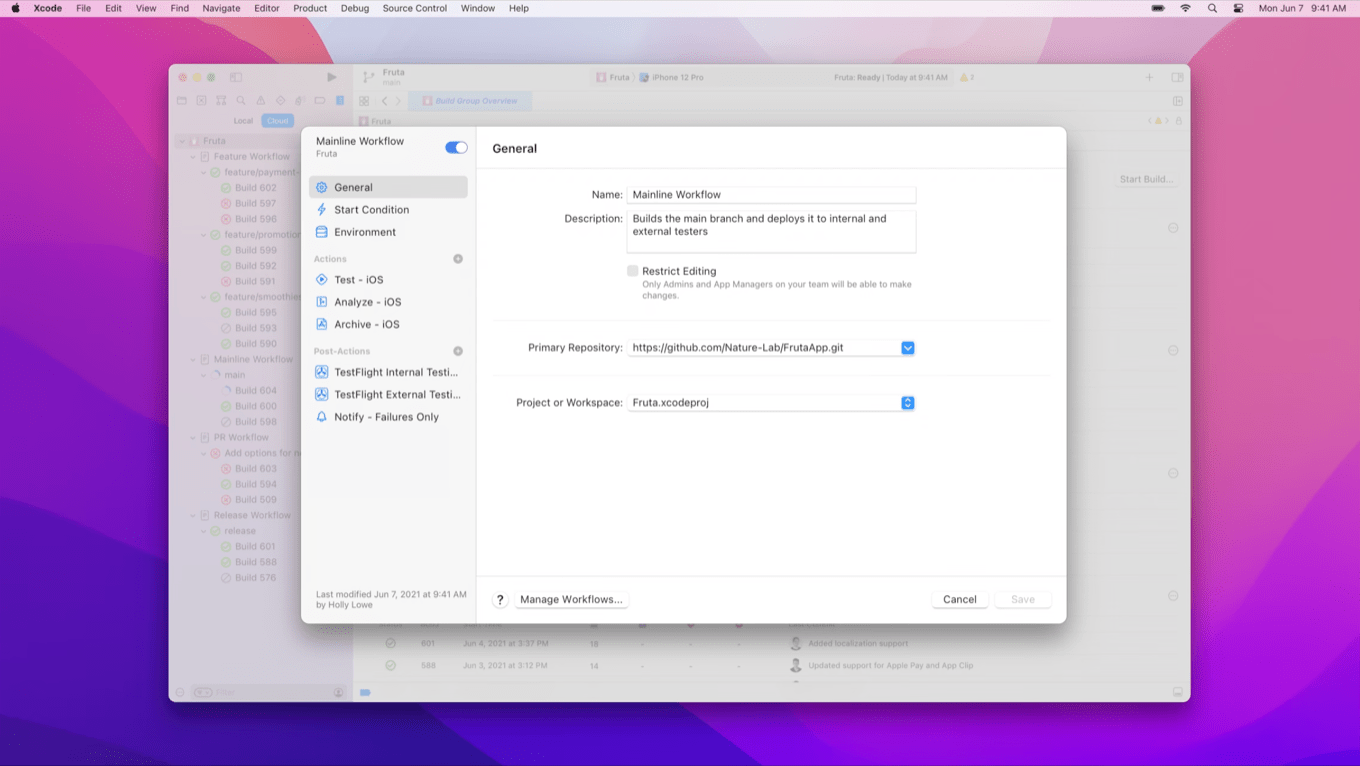Click the plus Library button in Xcode toolbar
1360x766 pixels.
coord(1149,77)
